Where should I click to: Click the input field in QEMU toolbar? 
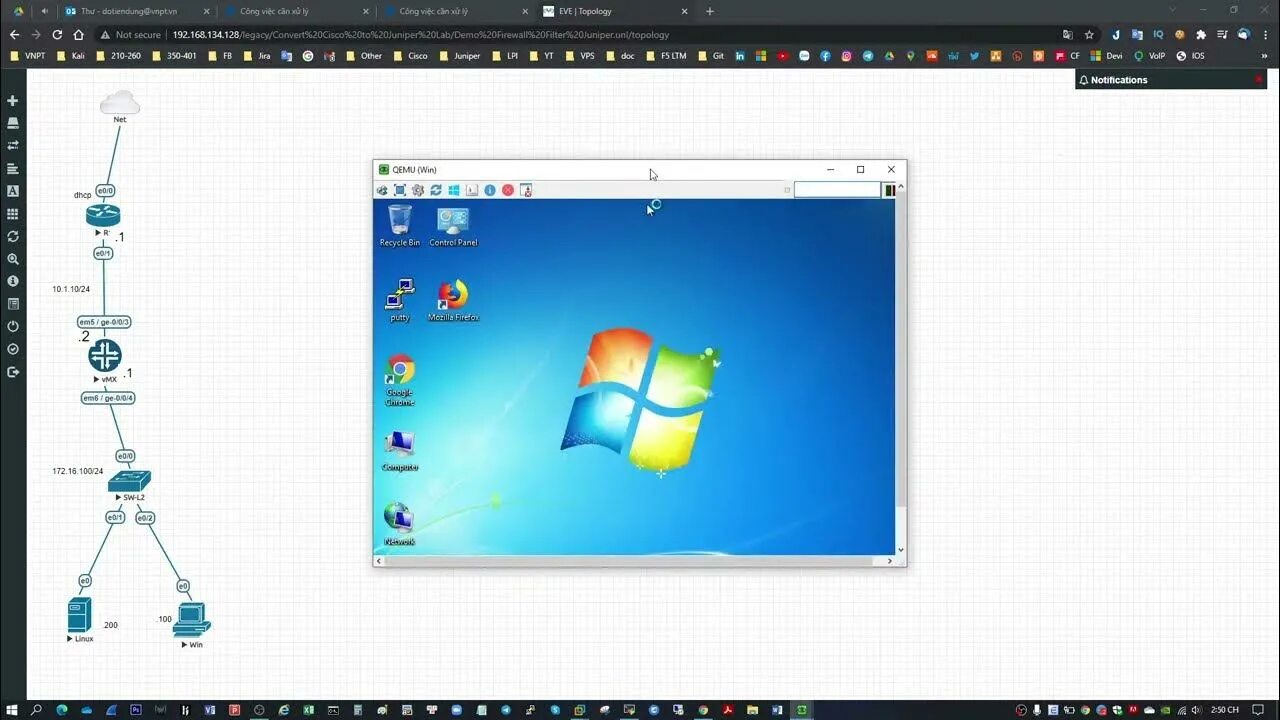[x=837, y=190]
